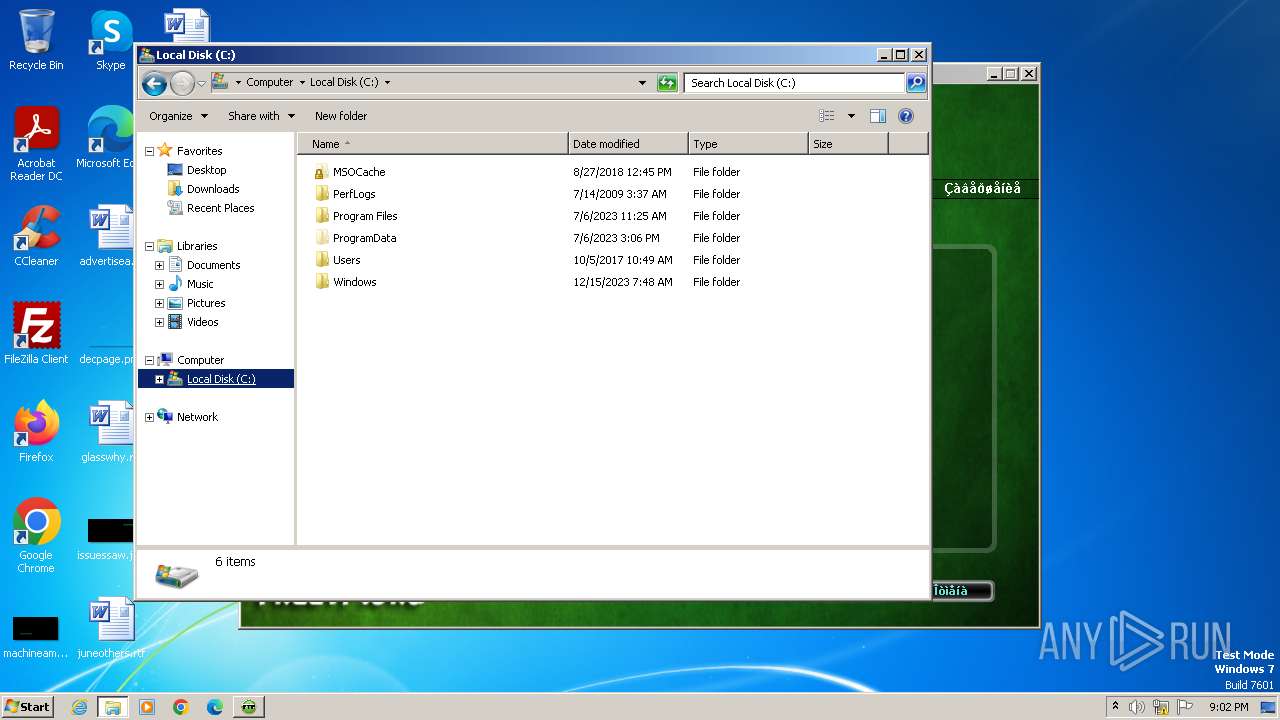
Task: Open Acrobat Reader DC desktop shortcut
Action: click(x=36, y=144)
